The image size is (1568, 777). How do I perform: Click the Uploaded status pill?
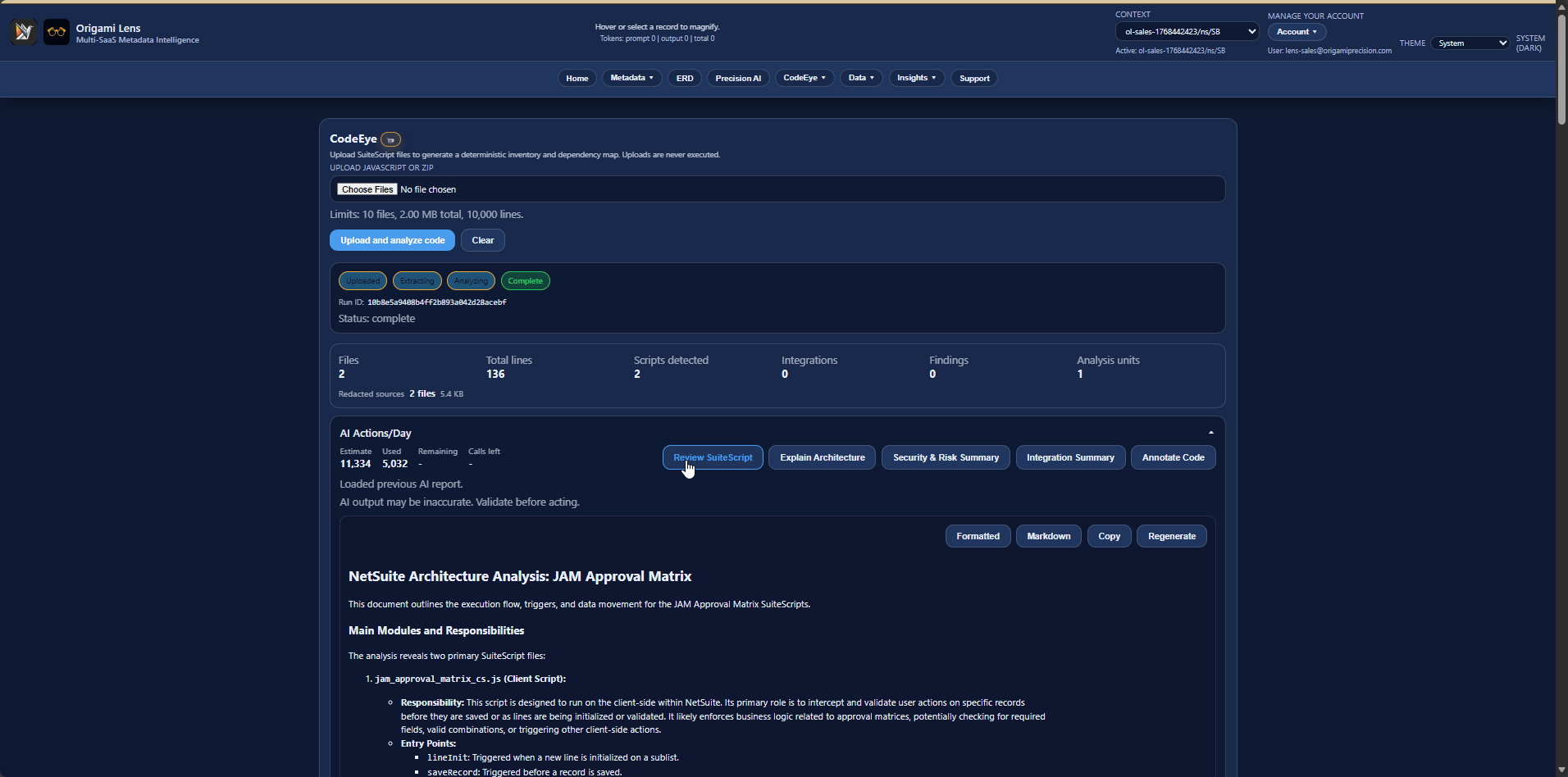(362, 281)
